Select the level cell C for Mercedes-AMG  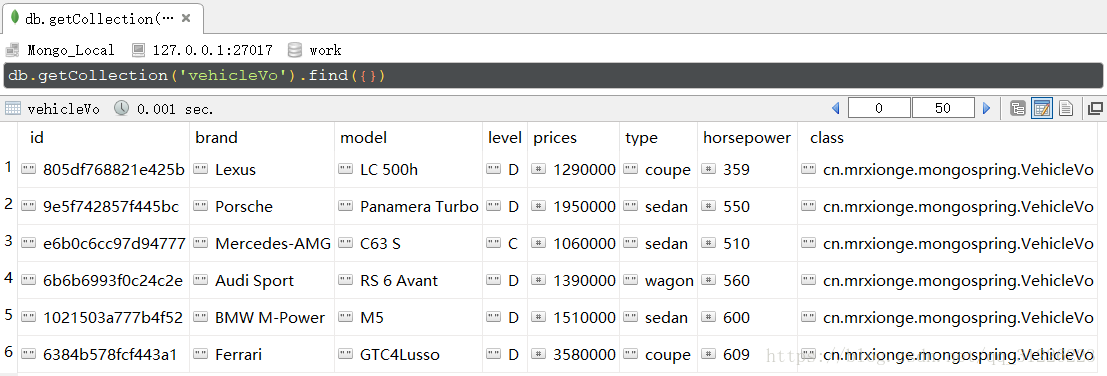tap(505, 243)
